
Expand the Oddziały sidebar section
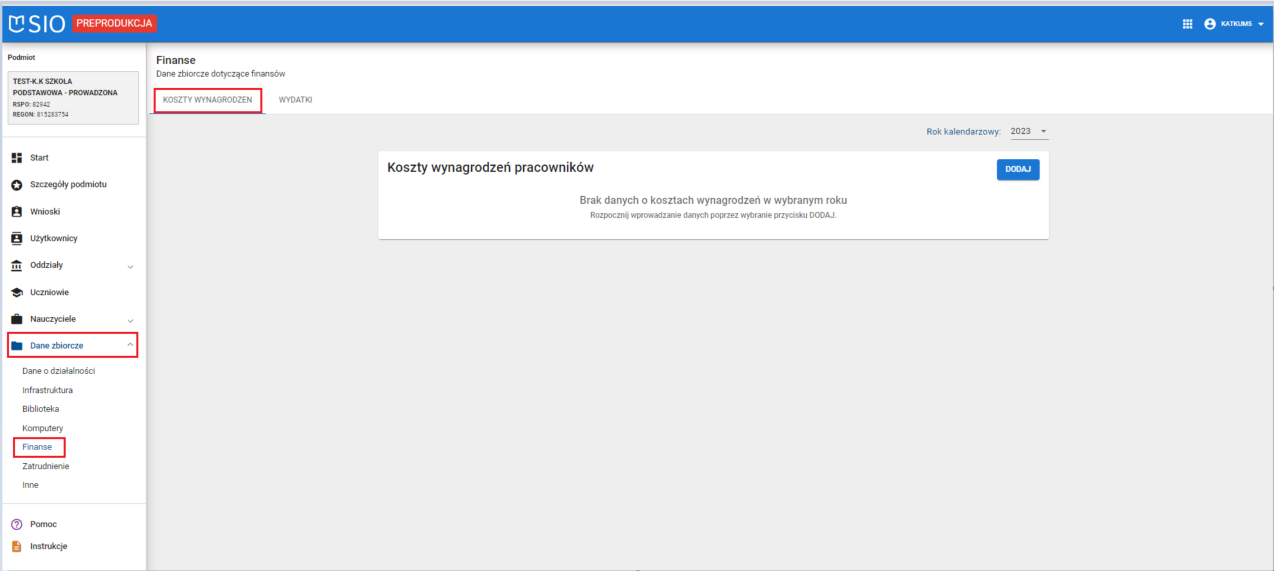point(130,266)
